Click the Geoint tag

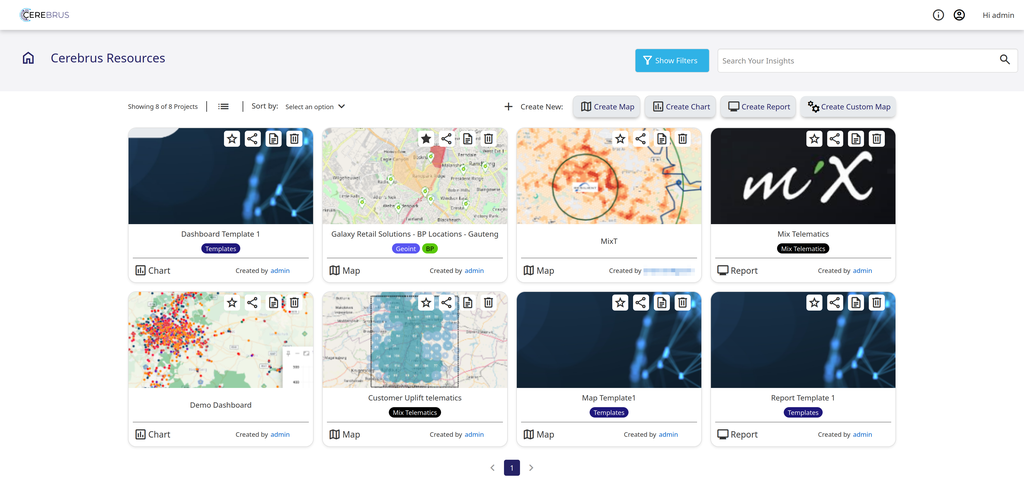coord(406,249)
